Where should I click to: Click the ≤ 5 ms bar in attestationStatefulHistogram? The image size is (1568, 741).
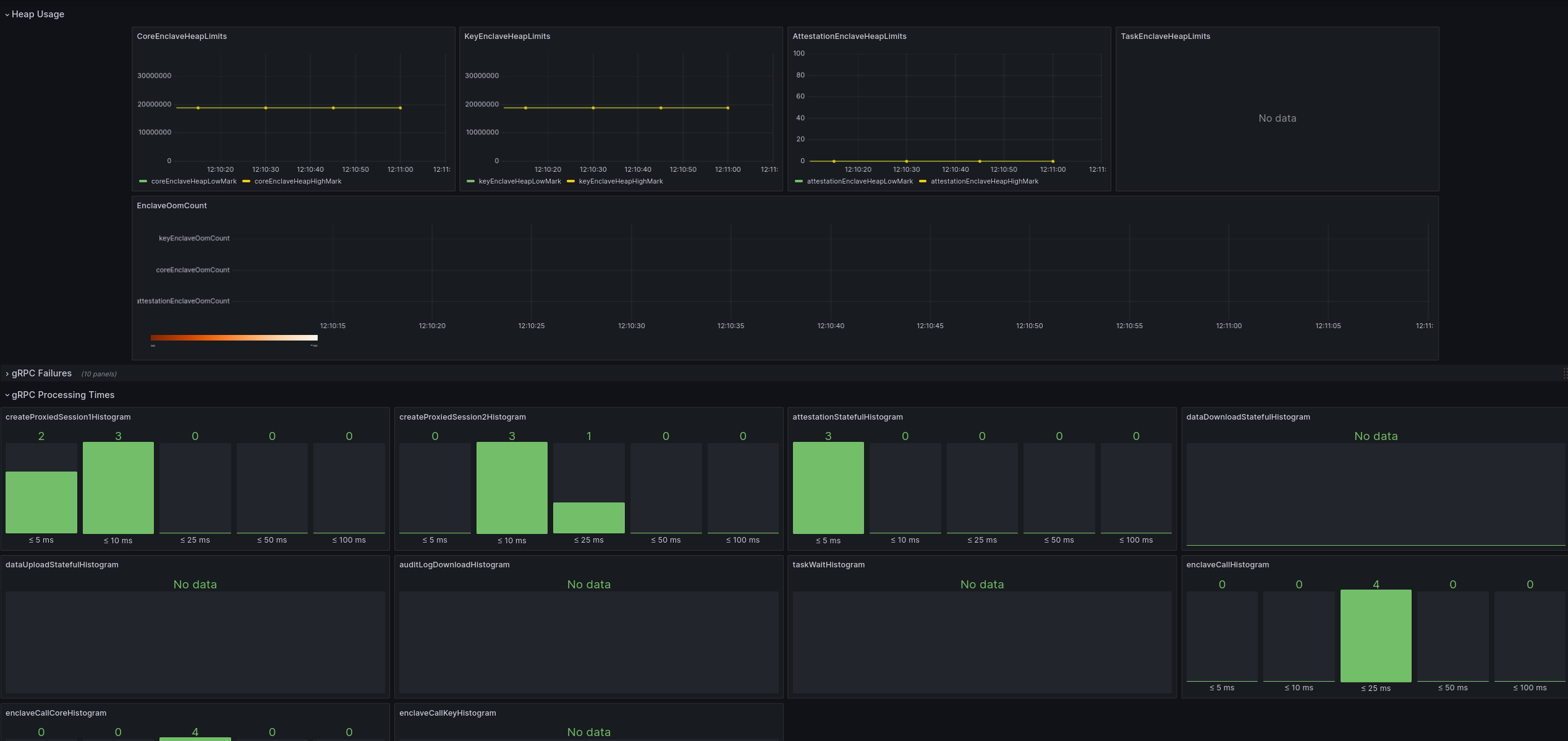coord(828,488)
